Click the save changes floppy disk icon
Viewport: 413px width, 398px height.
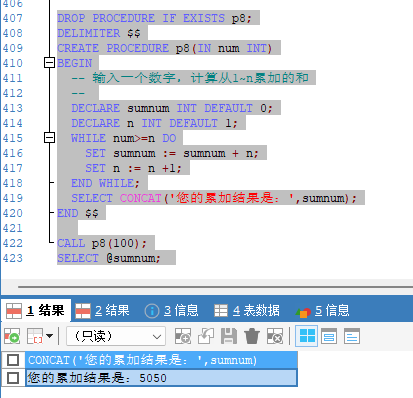[229, 336]
